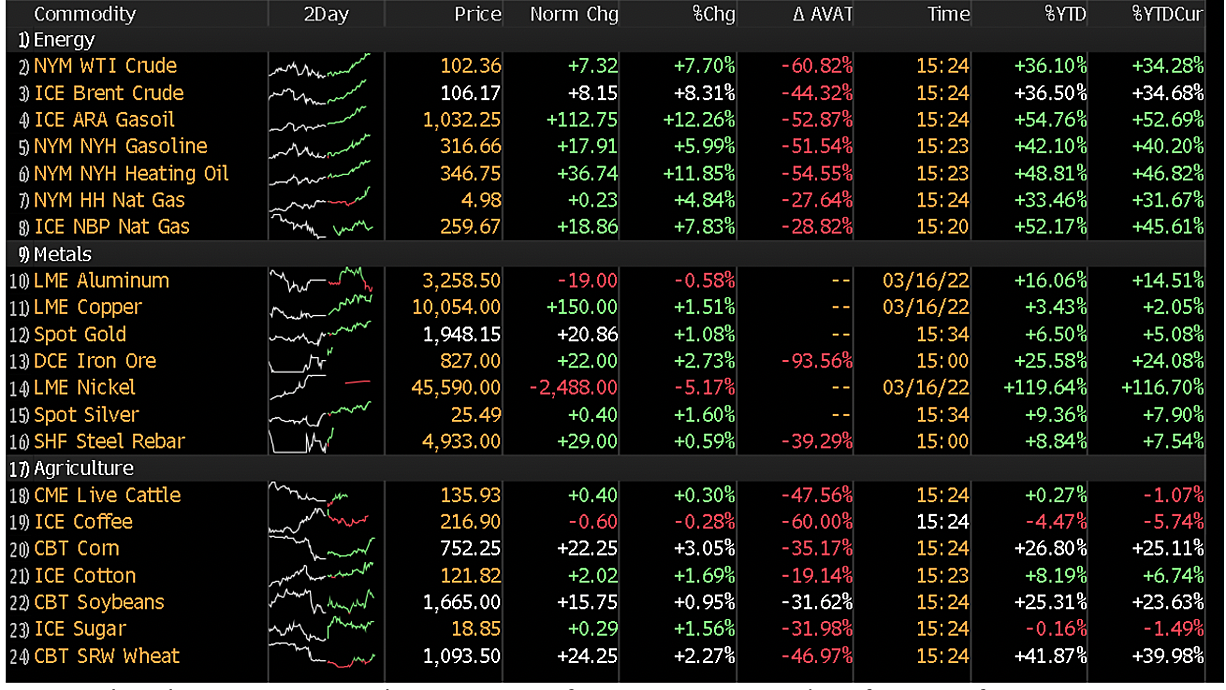This screenshot has height=690, width=1226.
Task: Open Spot Silver
Action: click(86, 414)
